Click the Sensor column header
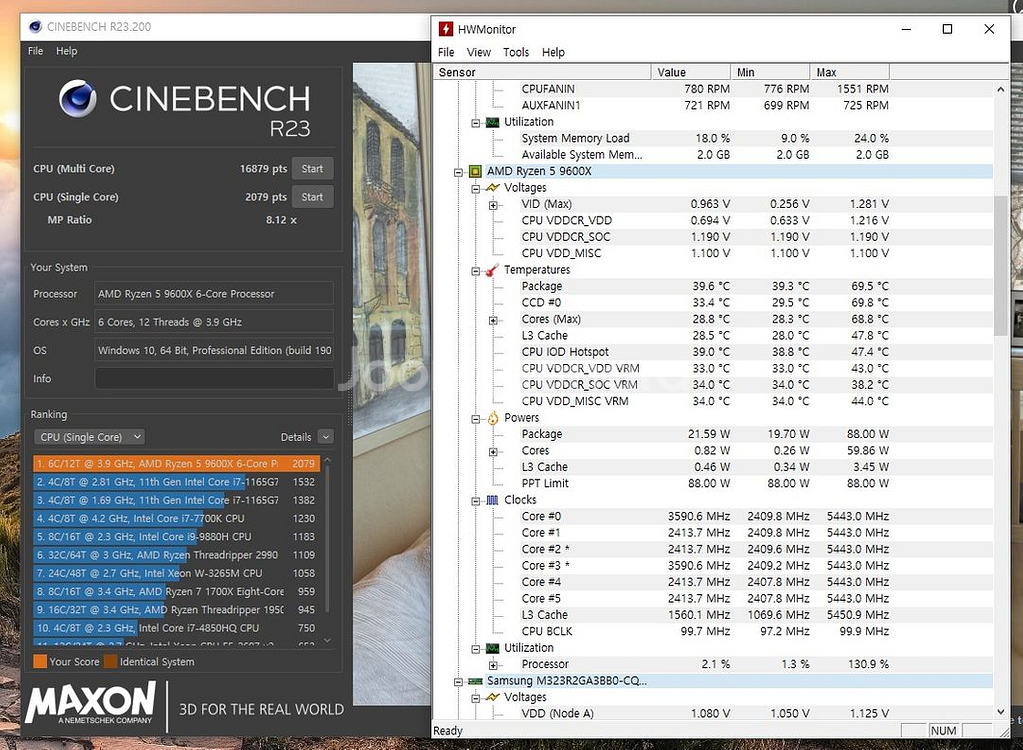 click(x=542, y=72)
